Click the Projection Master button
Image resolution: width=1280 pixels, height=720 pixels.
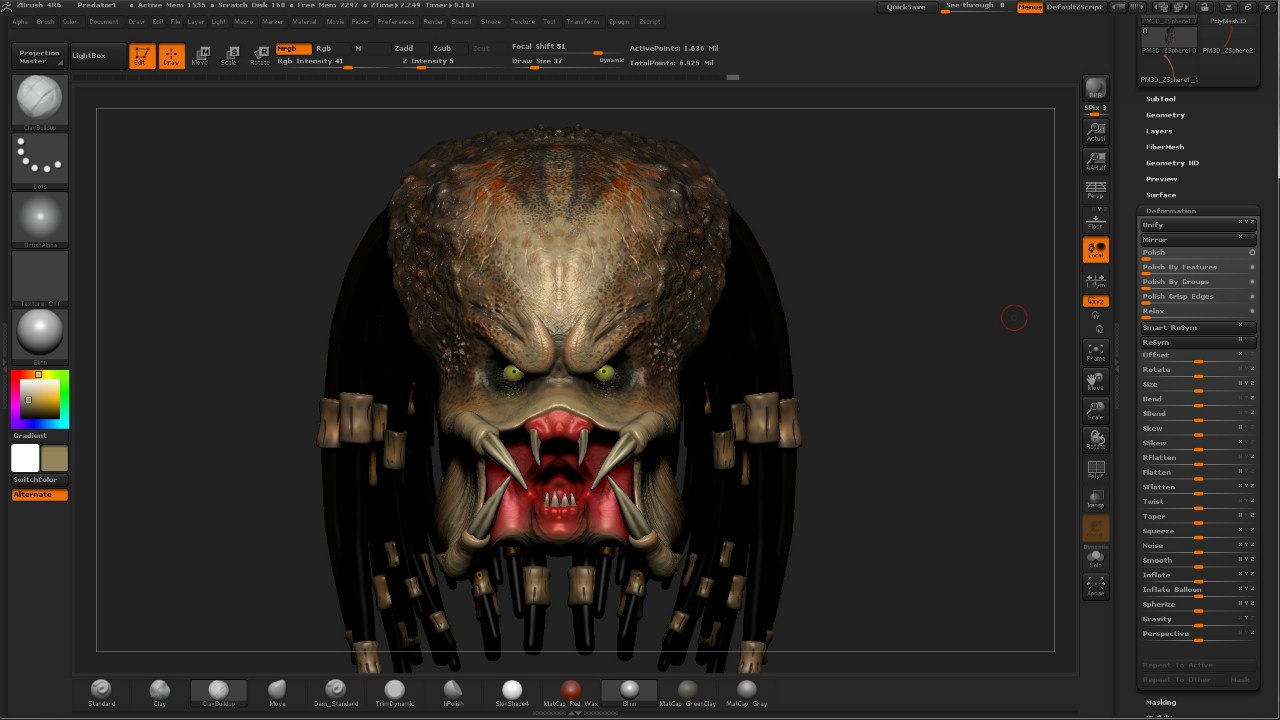point(40,57)
